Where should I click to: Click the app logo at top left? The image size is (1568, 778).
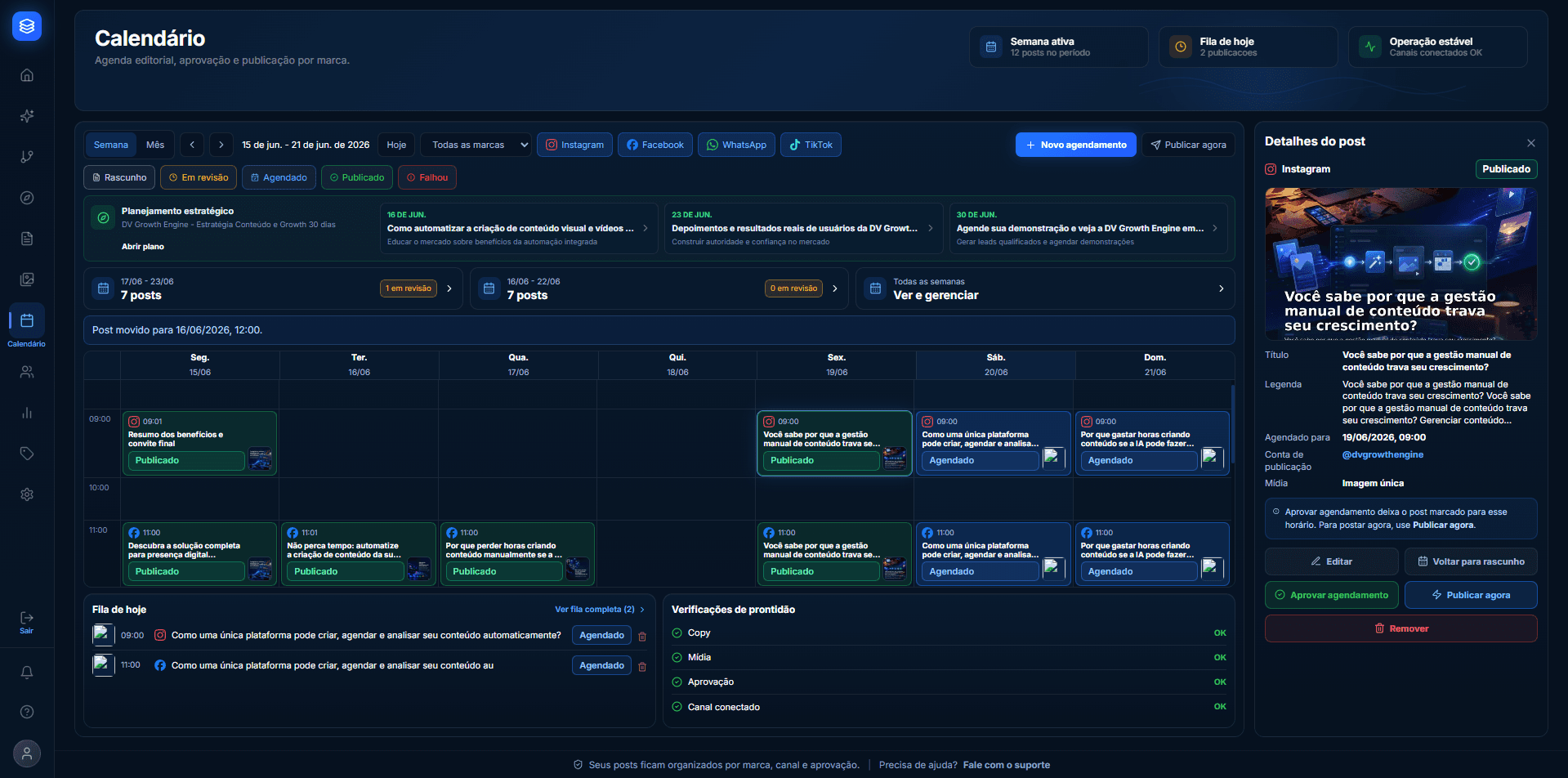click(x=27, y=26)
